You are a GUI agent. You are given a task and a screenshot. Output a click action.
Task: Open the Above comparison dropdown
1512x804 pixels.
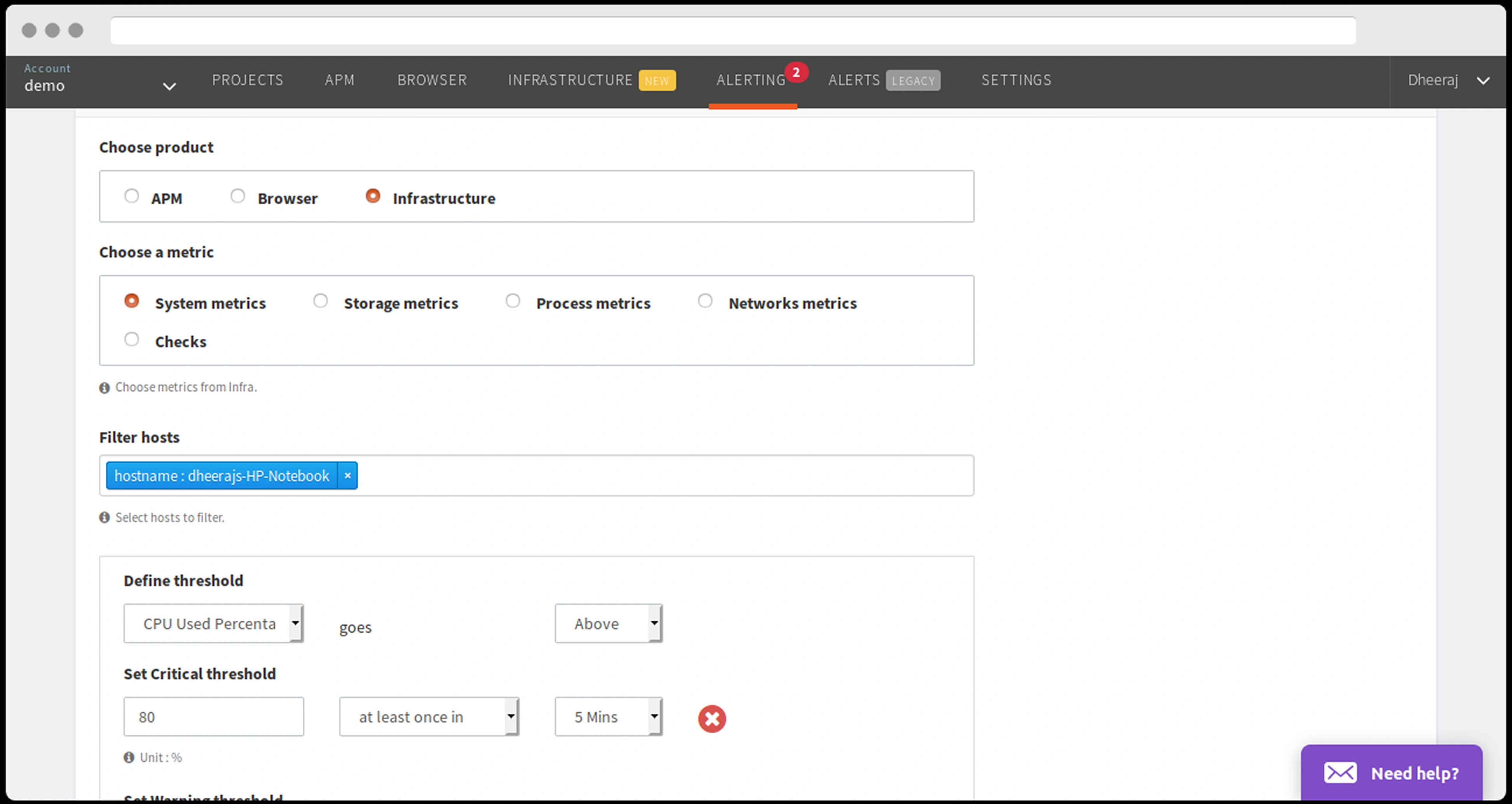[x=609, y=623]
